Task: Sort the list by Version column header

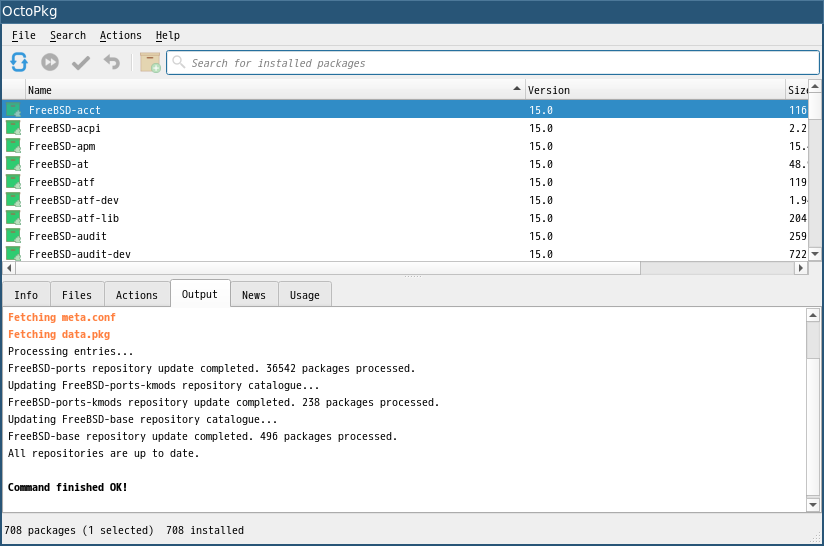Action: pyautogui.click(x=655, y=90)
